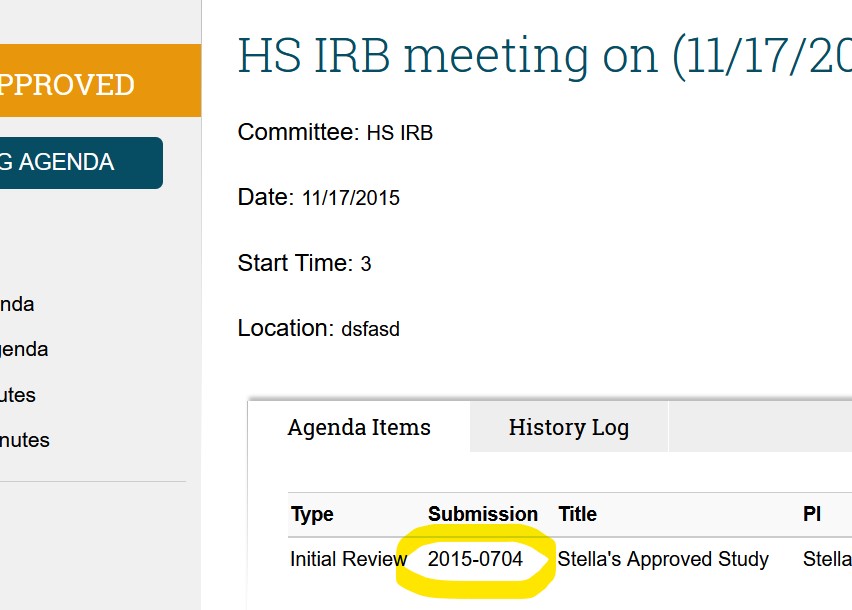Image resolution: width=852 pixels, height=610 pixels.
Task: Open the sidebar link ending in "genda"
Action: pyautogui.click(x=24, y=349)
